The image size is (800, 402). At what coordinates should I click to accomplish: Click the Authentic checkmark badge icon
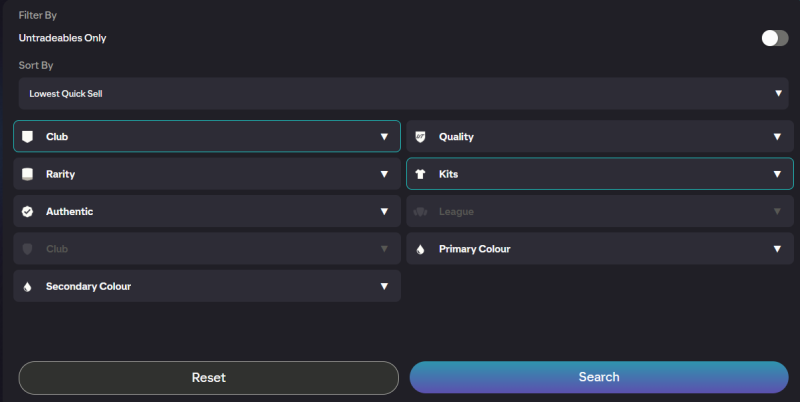(28, 212)
